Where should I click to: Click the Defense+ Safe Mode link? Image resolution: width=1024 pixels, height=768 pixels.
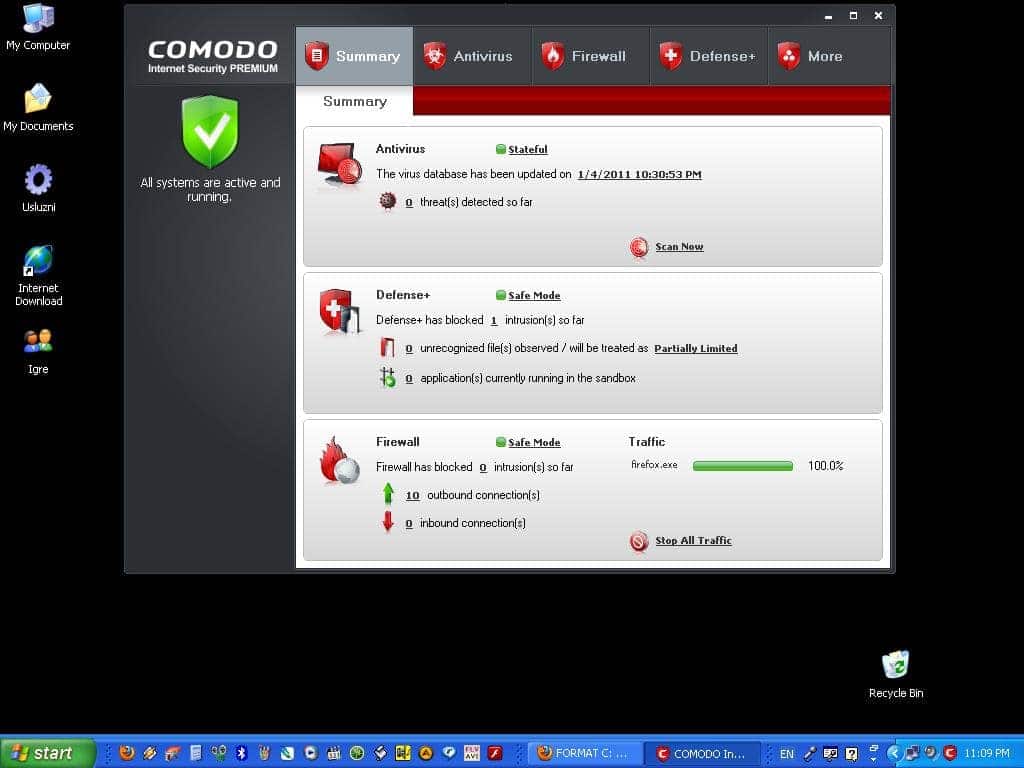pyautogui.click(x=534, y=296)
